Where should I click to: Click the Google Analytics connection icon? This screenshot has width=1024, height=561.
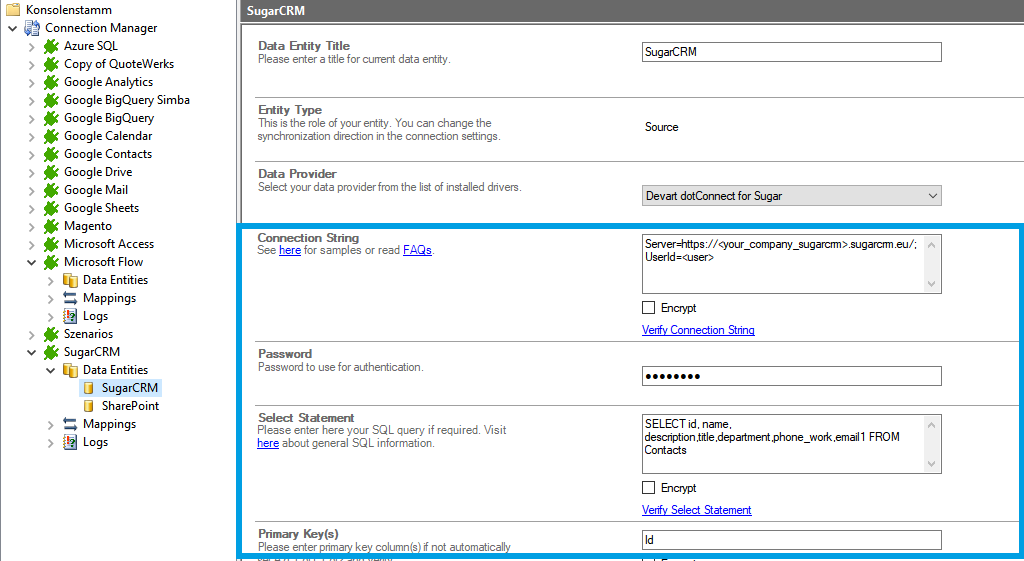(x=51, y=82)
